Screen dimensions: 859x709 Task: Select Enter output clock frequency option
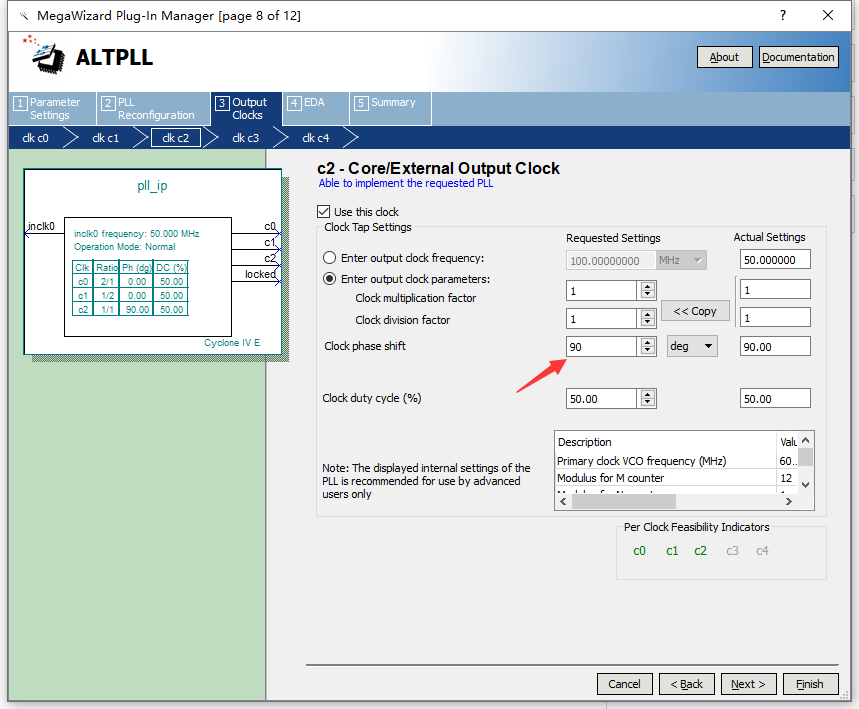click(x=329, y=258)
